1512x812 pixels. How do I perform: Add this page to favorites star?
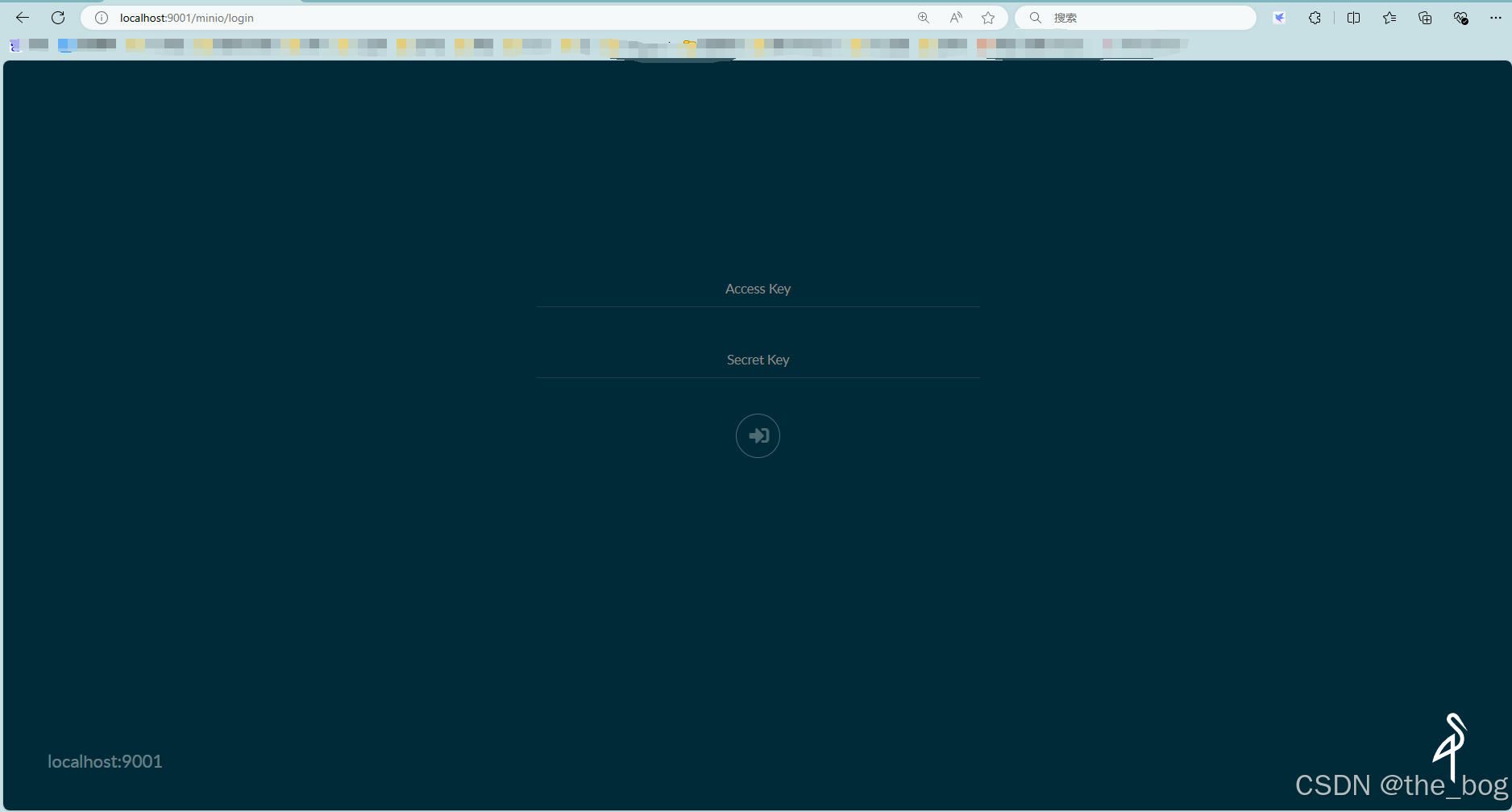pos(988,18)
